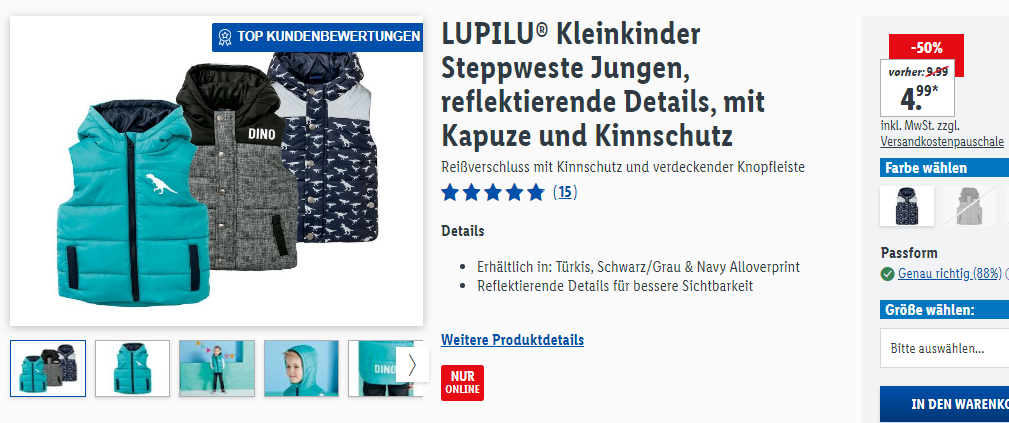Select the crossed-out grey vest color

pyautogui.click(x=968, y=205)
